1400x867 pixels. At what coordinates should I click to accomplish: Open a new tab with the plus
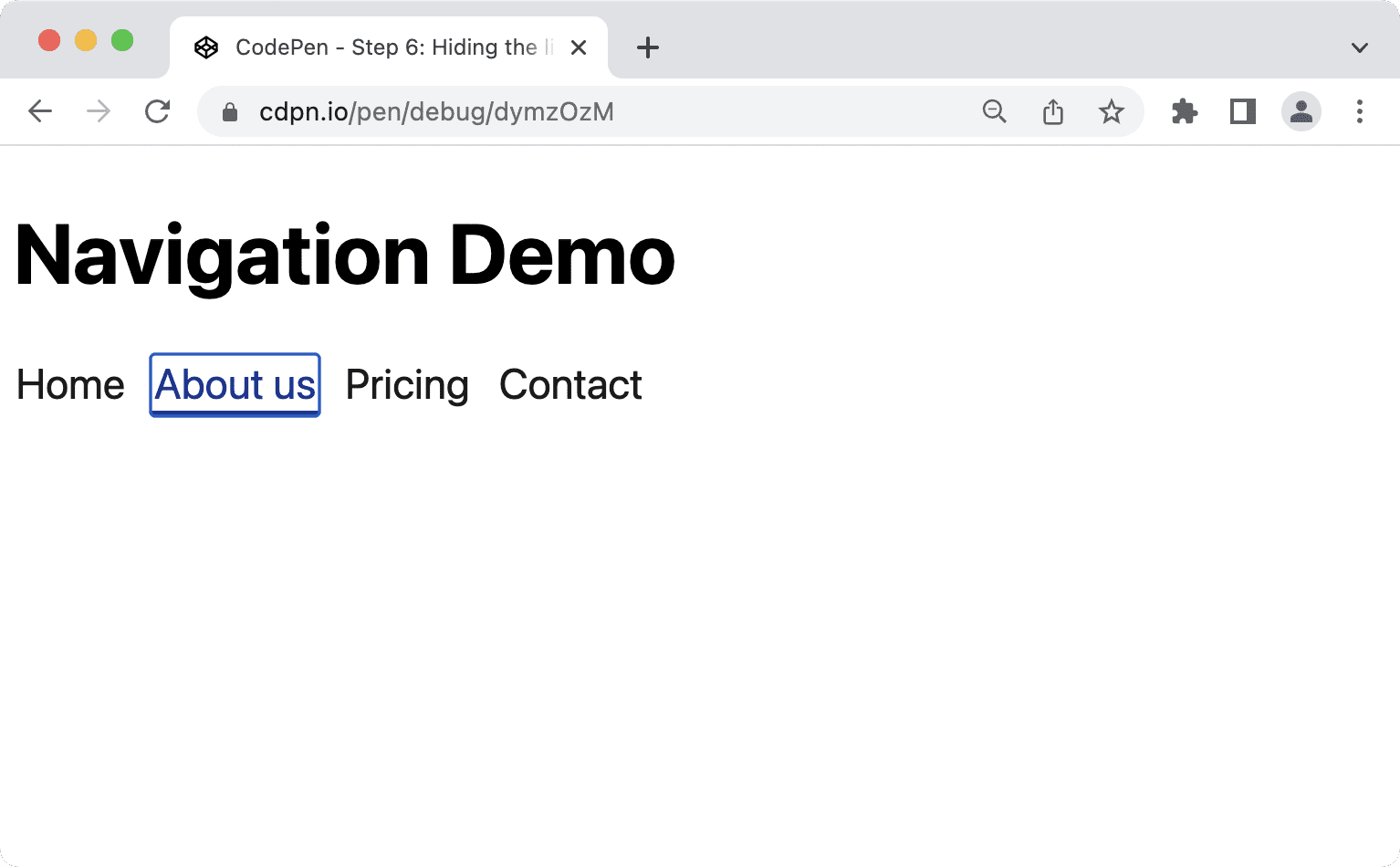point(648,47)
